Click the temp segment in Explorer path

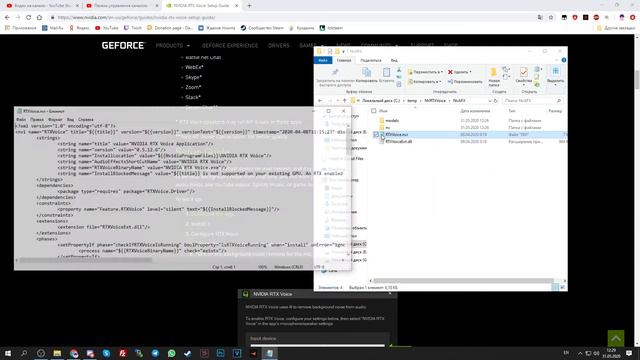(412, 100)
